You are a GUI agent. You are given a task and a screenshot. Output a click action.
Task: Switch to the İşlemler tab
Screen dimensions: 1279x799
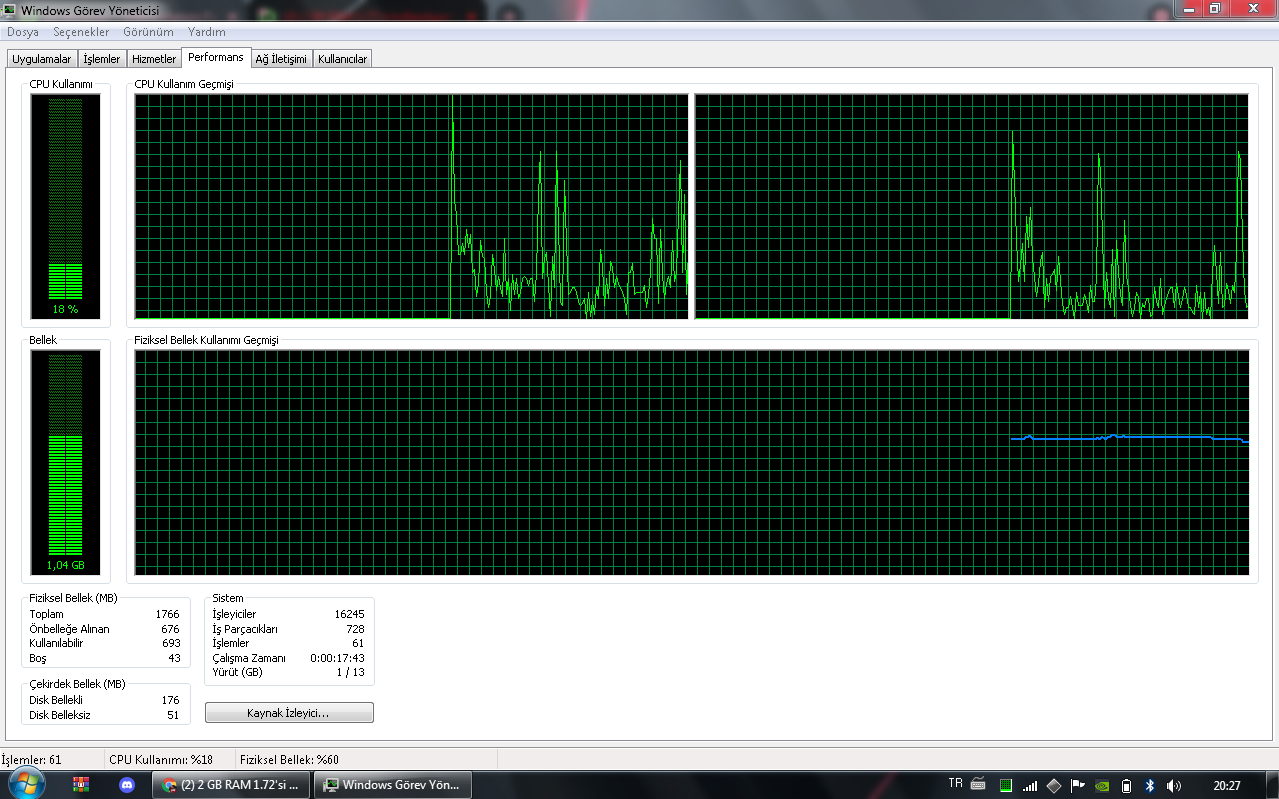[x=102, y=59]
